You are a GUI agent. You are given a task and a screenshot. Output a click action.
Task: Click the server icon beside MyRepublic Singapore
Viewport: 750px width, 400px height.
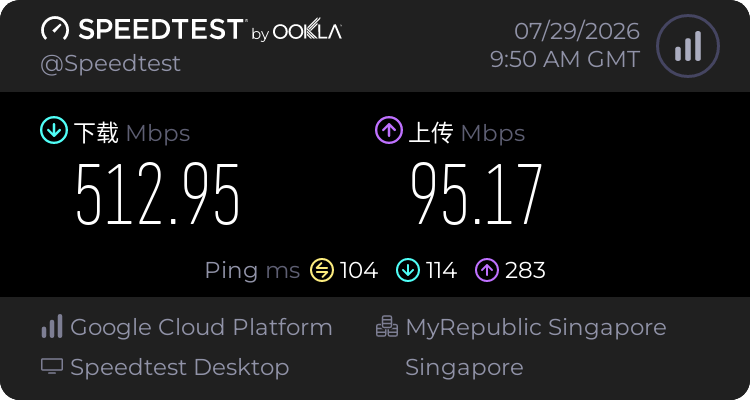pos(387,326)
